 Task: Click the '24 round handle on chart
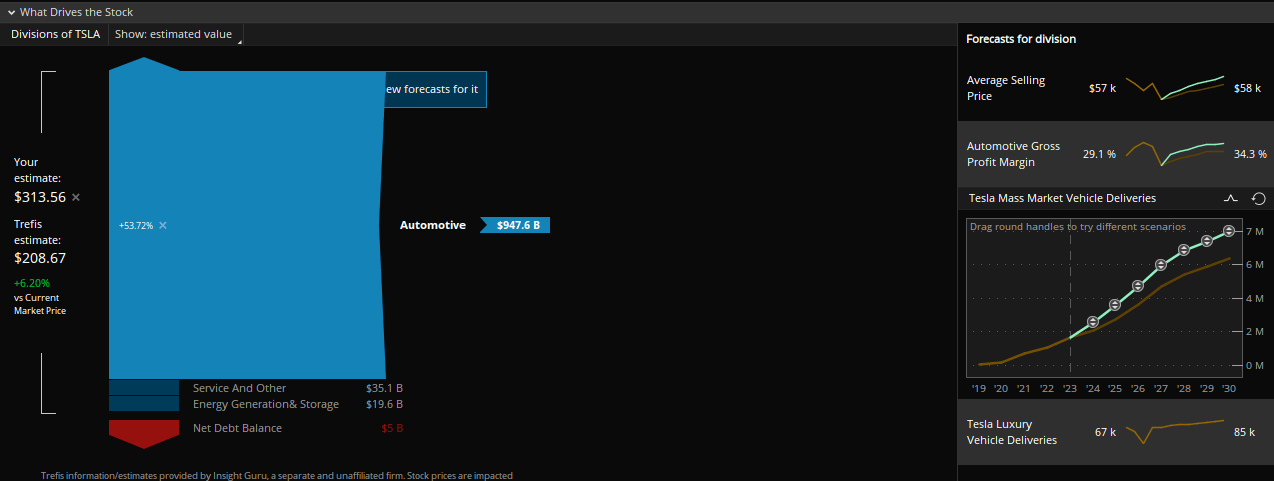(x=1092, y=322)
